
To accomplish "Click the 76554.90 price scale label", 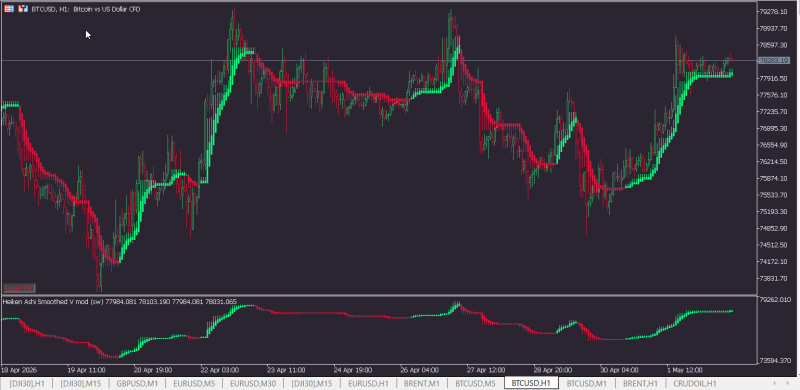I will pos(774,145).
